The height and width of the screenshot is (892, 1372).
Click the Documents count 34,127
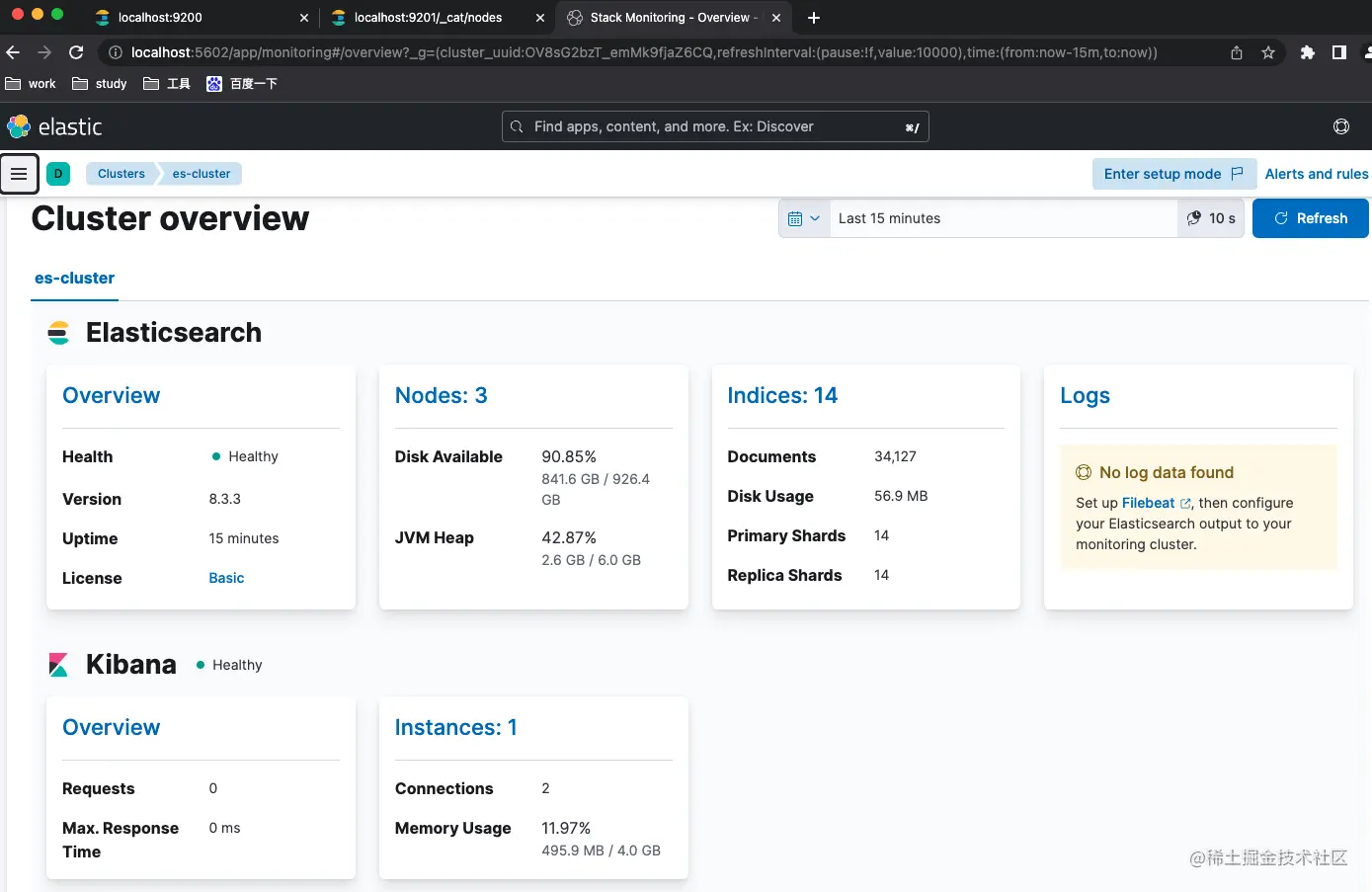click(x=895, y=456)
